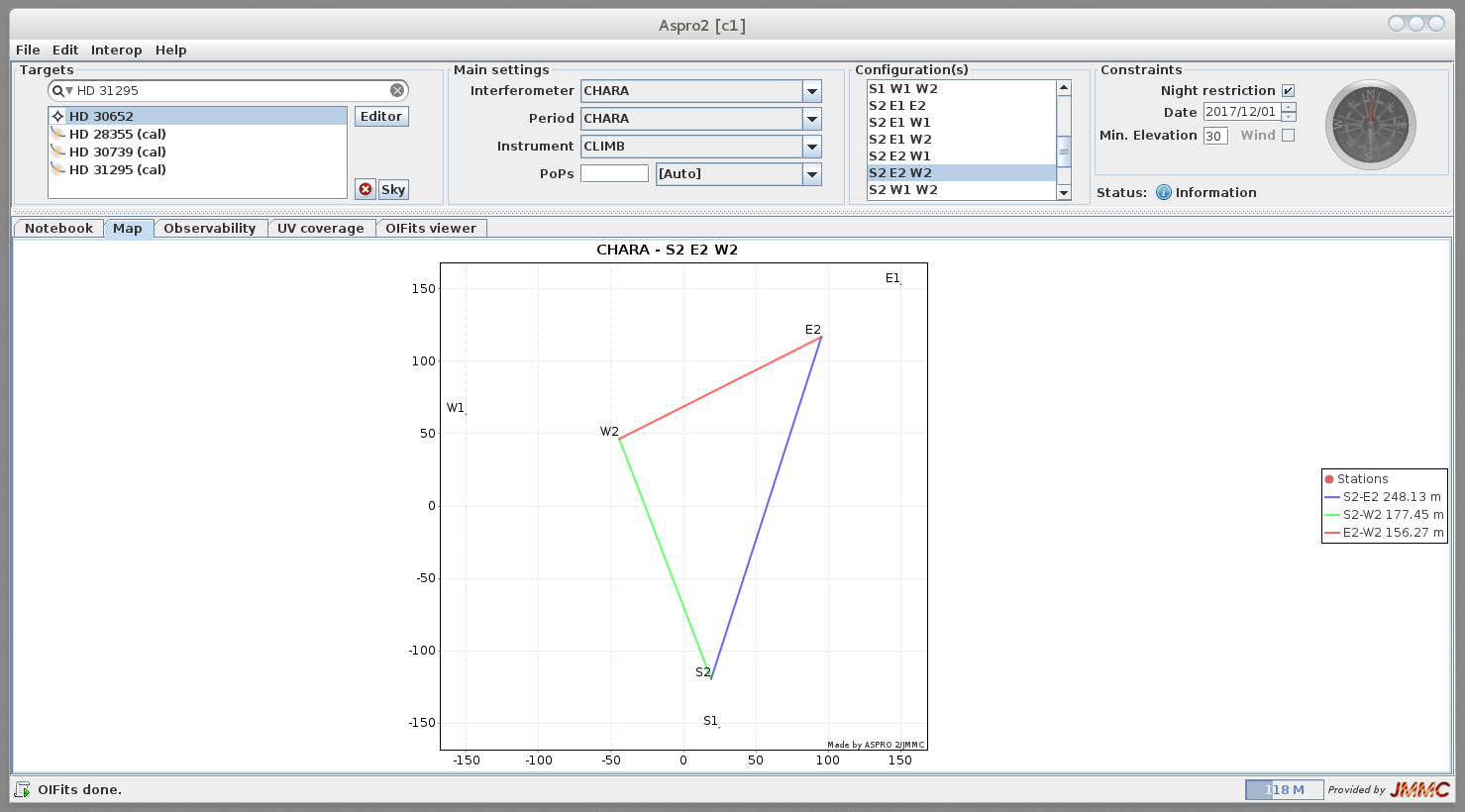Click the JMMC logo

coord(1419,789)
